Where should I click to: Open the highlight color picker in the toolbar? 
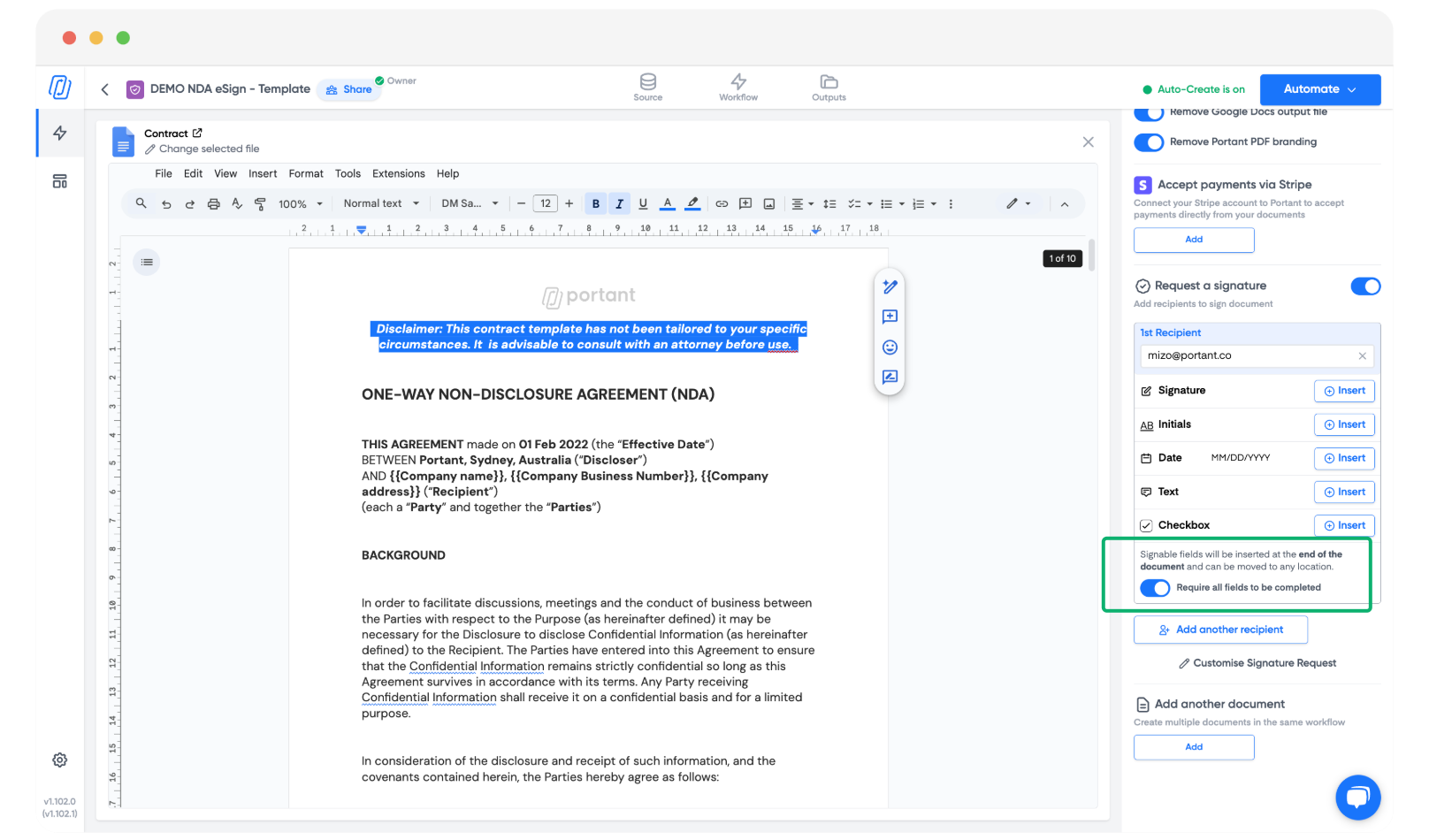692,203
